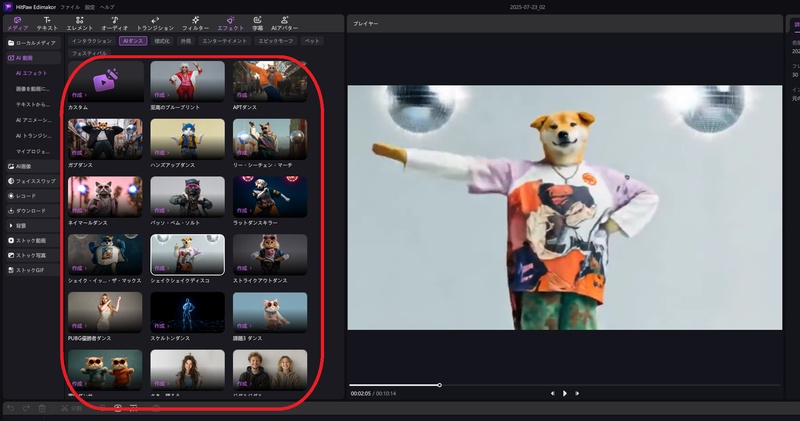Select the エピックモーフ category tab
The height and width of the screenshot is (421, 800).
coord(276,41)
